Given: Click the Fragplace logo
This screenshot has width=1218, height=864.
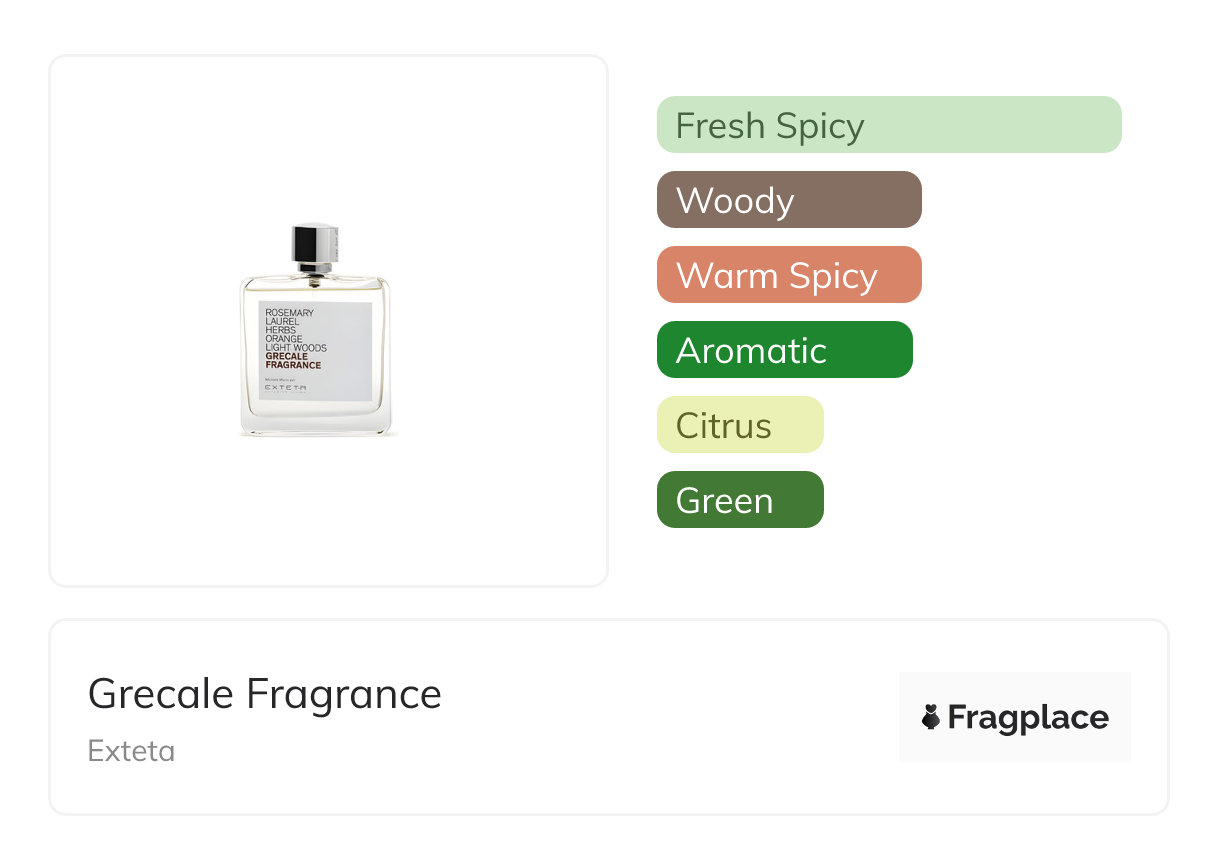Looking at the screenshot, I should point(1015,717).
